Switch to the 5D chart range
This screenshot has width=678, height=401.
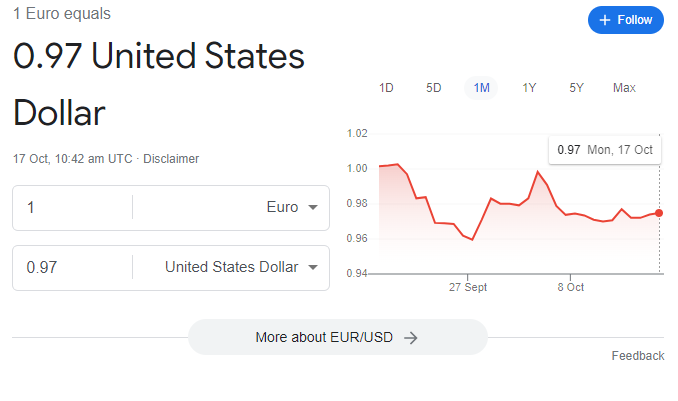coord(434,88)
